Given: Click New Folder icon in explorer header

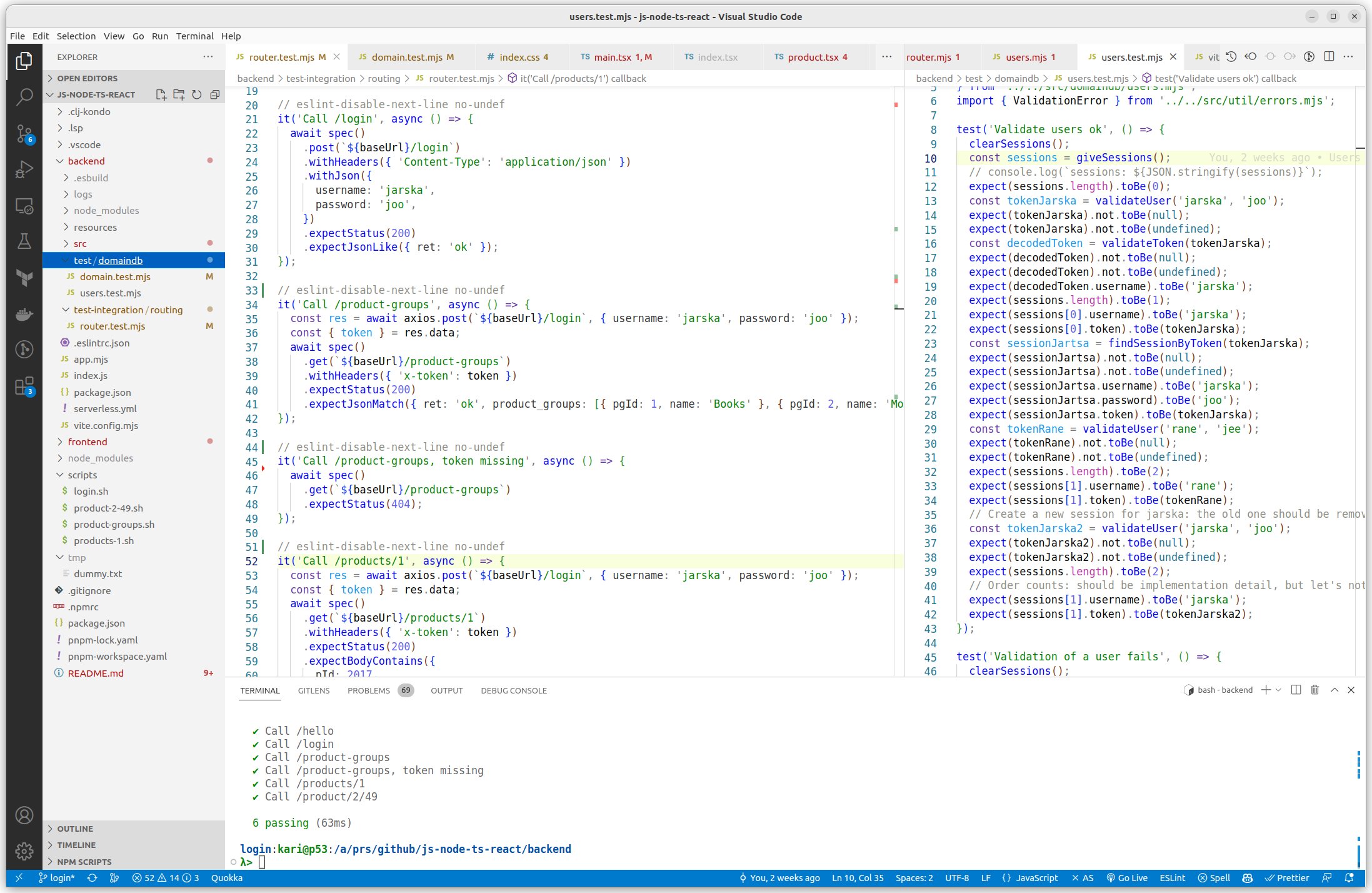Looking at the screenshot, I should click(x=179, y=94).
